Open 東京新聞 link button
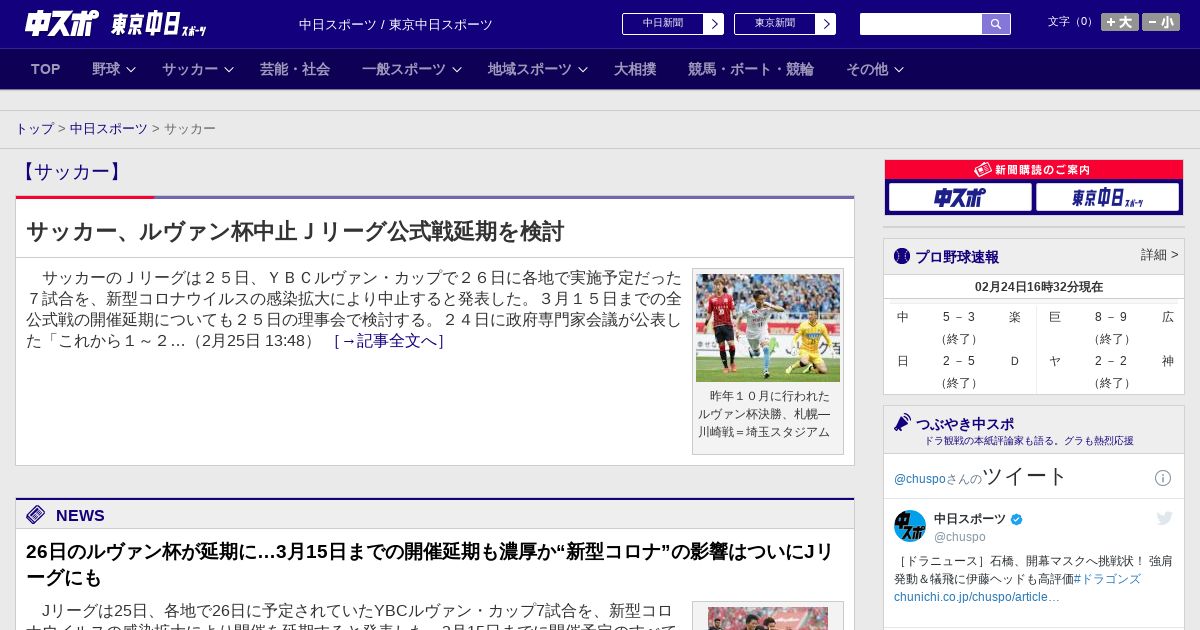This screenshot has height=630, width=1200. coord(775,24)
